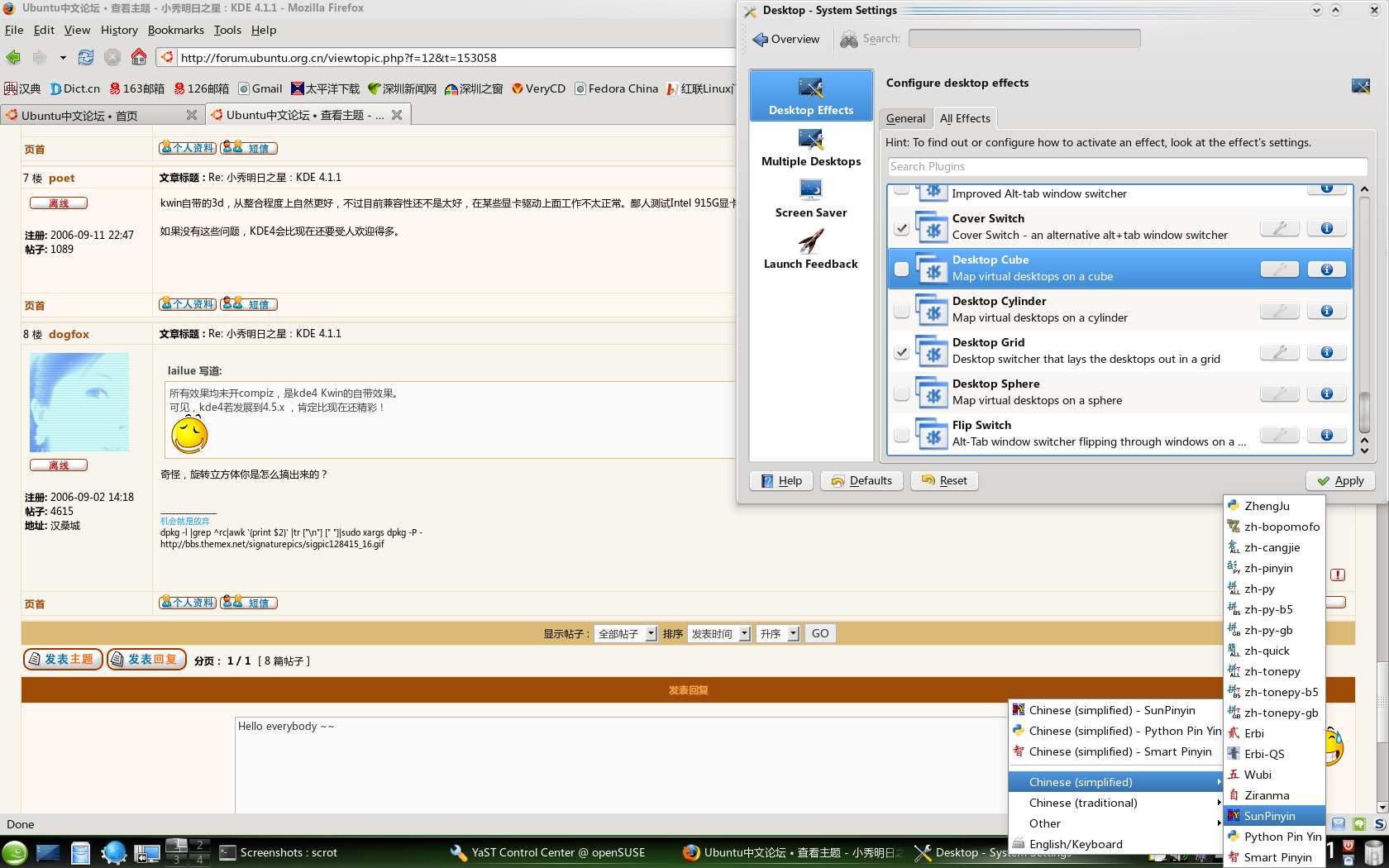The width and height of the screenshot is (1389, 868).
Task: Click the 发表主题 new topic button
Action: 63,659
